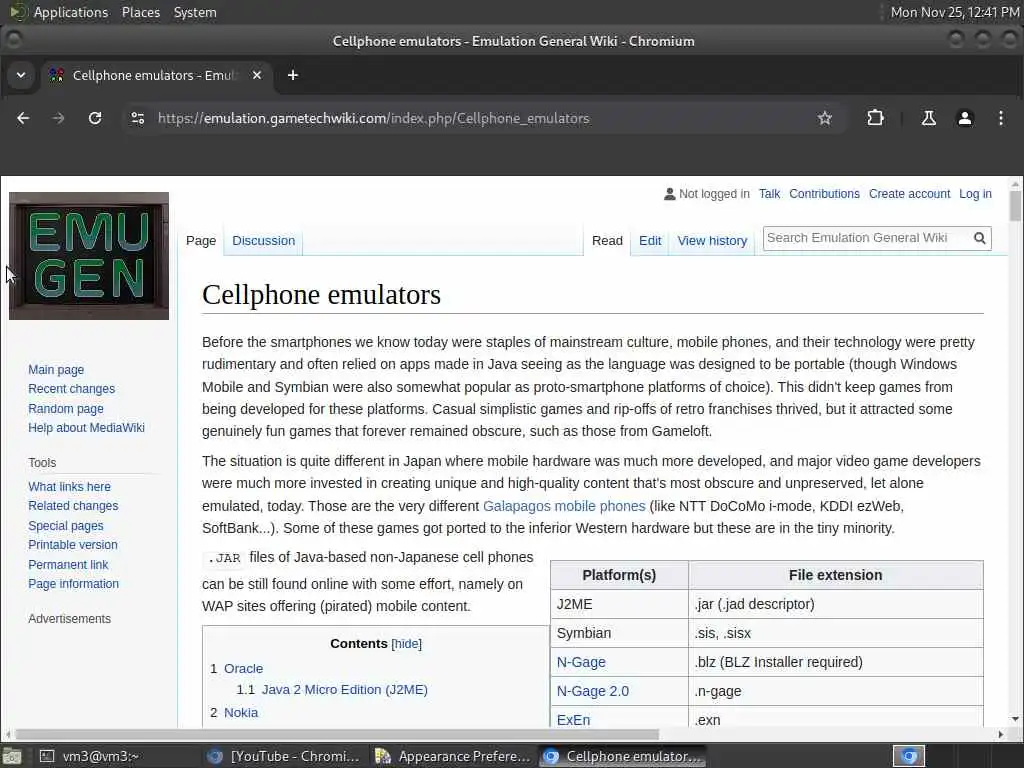Click the browser forward arrow

point(58,118)
